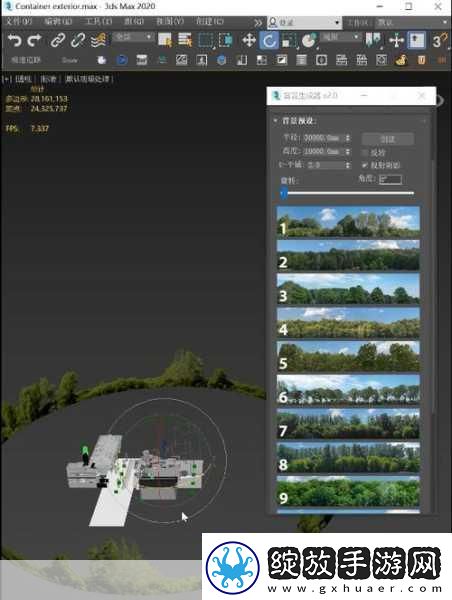Select background panorama thumbnail 1
Screen dimensions: 452x600
point(348,221)
